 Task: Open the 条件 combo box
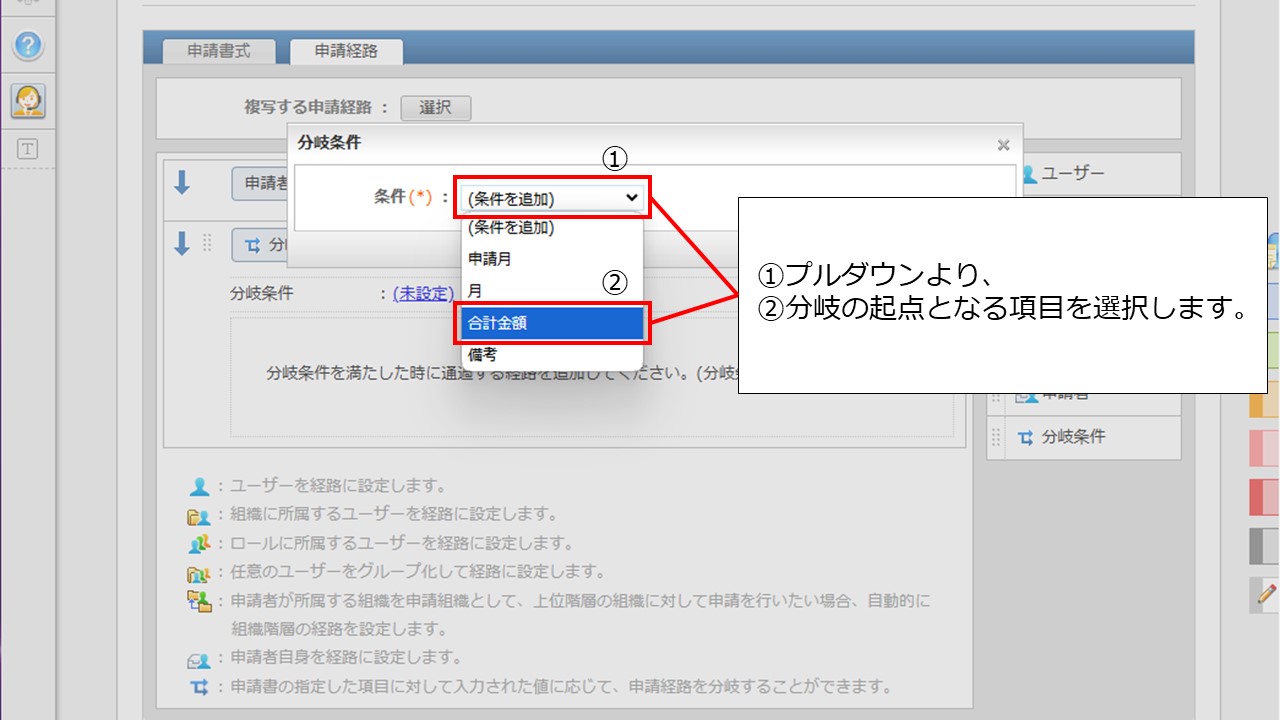click(x=553, y=198)
